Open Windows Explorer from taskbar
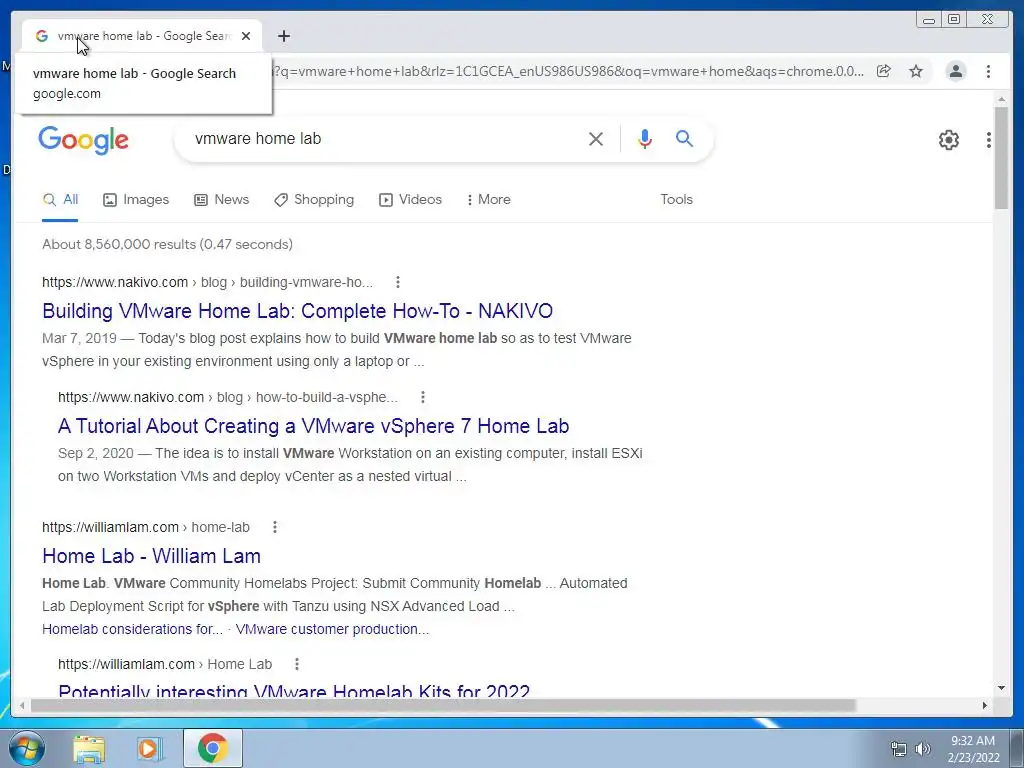1024x768 pixels. 89,748
